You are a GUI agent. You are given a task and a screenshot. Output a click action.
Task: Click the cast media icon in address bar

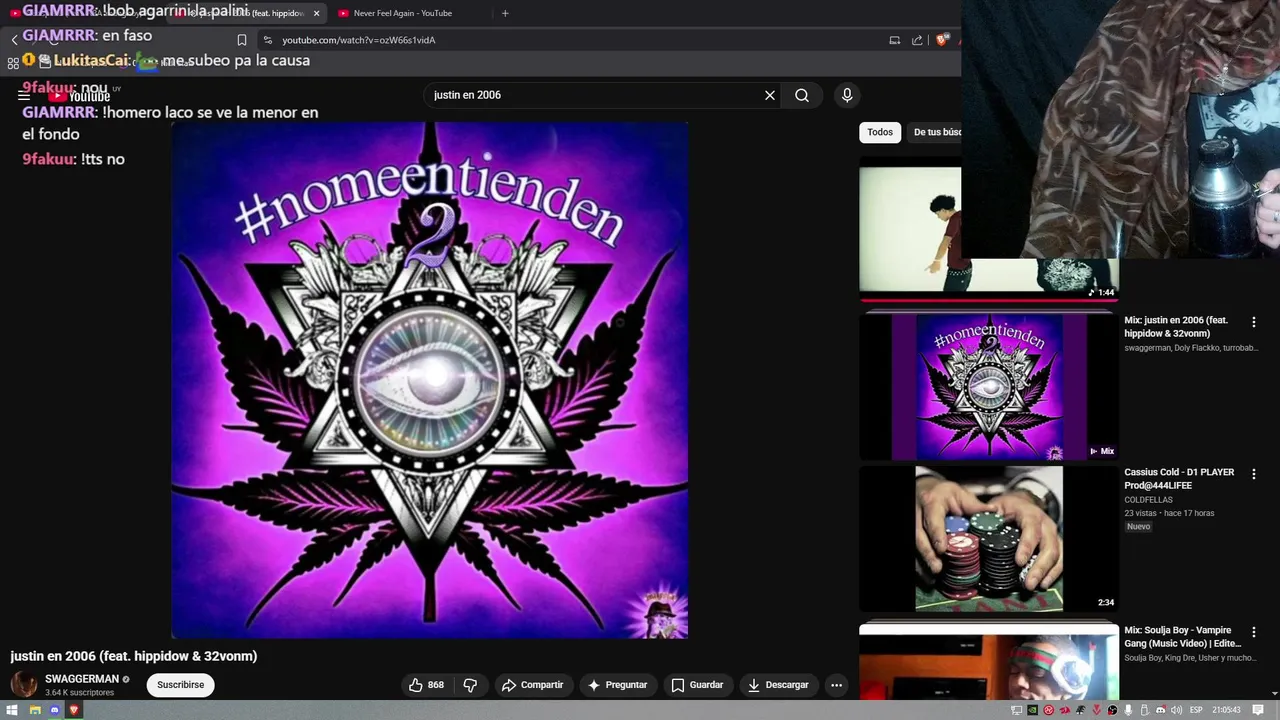tap(894, 40)
